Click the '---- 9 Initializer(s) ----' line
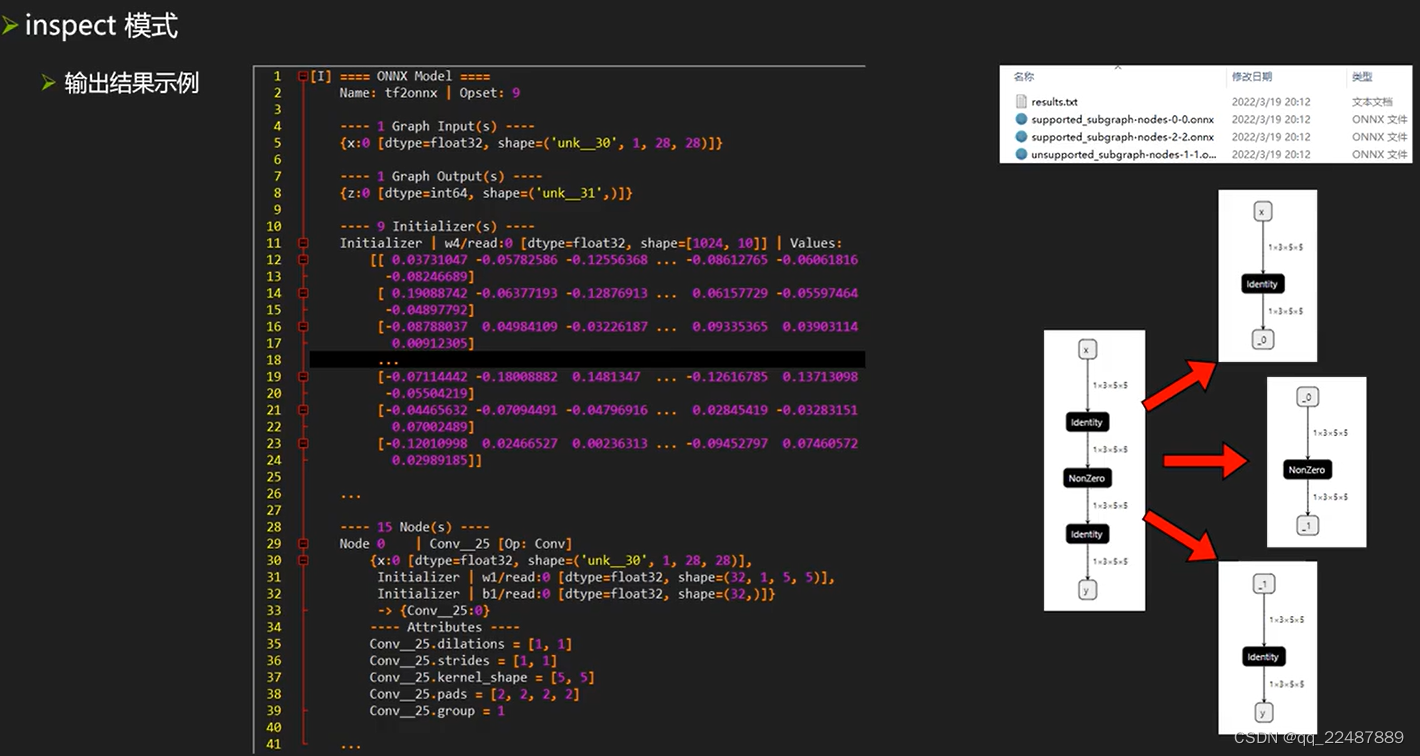The width and height of the screenshot is (1420, 756). (437, 226)
